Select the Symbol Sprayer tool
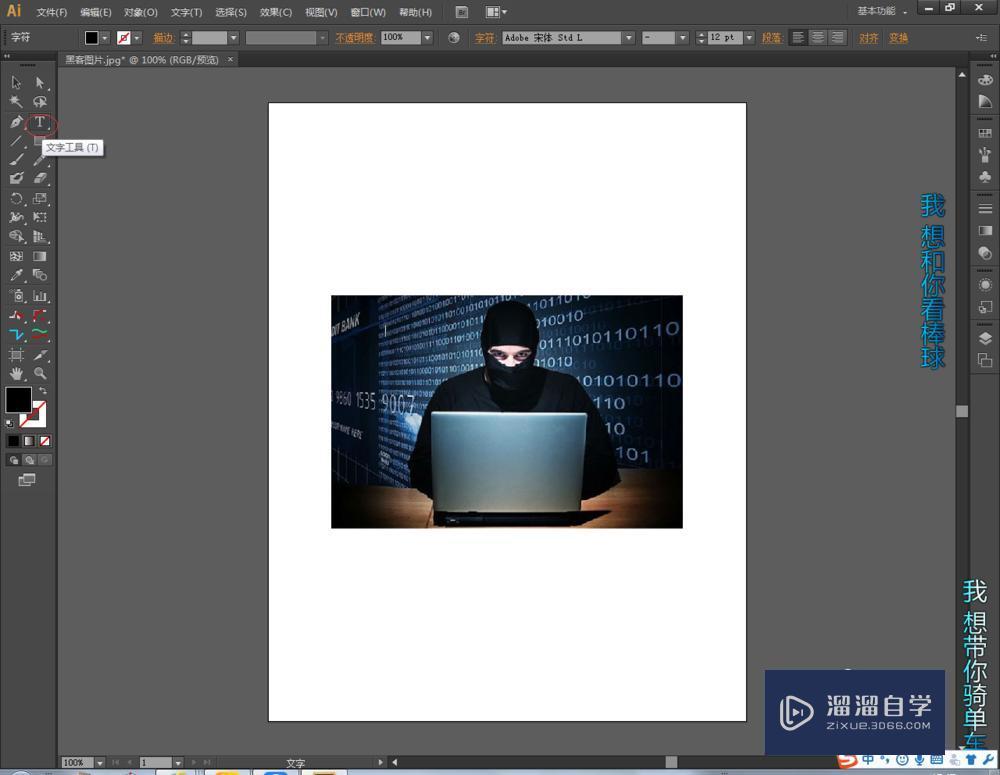The height and width of the screenshot is (775, 1000). [17, 296]
